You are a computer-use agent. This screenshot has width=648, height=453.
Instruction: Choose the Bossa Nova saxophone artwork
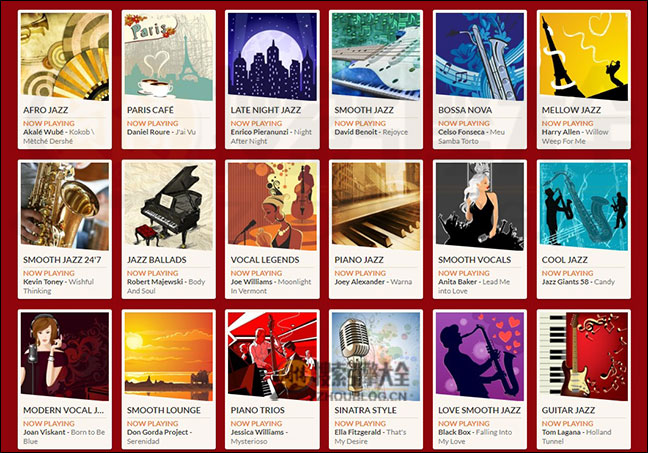tap(480, 57)
